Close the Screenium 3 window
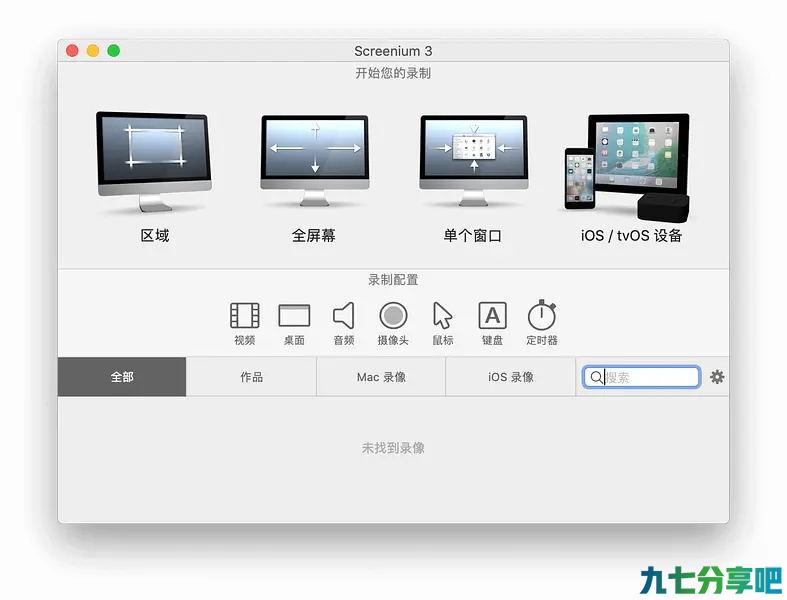787x600 pixels. [72, 51]
